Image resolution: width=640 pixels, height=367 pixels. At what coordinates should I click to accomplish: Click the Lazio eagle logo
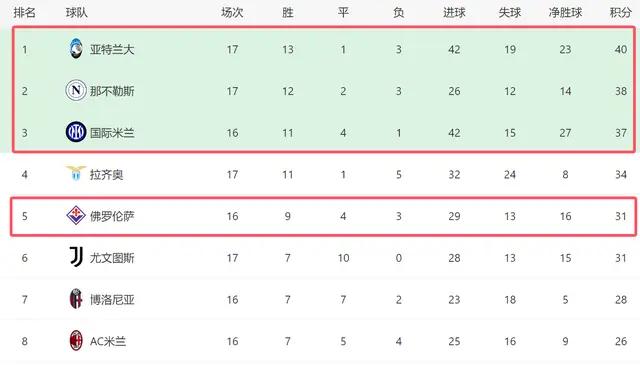coord(76,173)
